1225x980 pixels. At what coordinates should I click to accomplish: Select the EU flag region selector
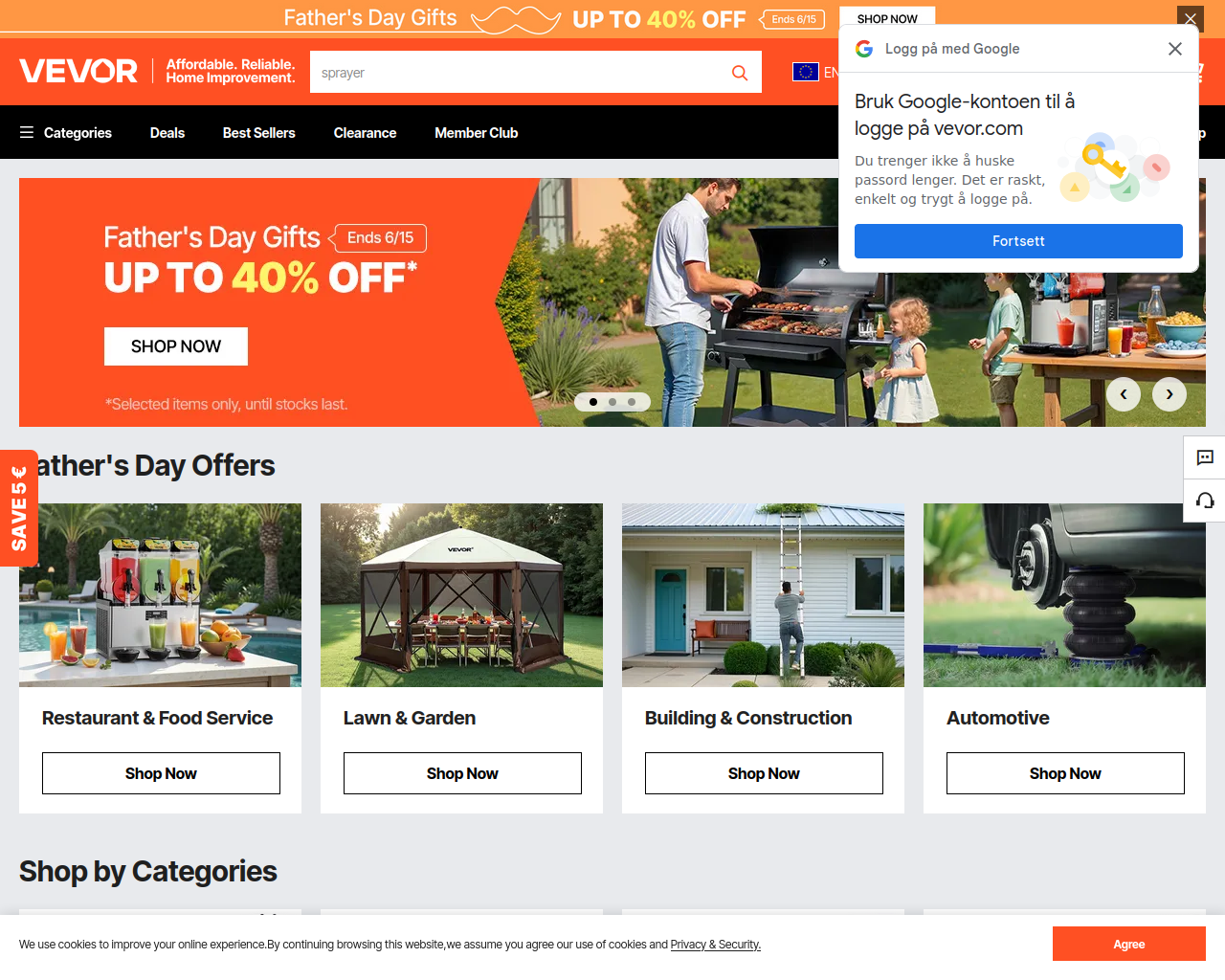coord(806,72)
